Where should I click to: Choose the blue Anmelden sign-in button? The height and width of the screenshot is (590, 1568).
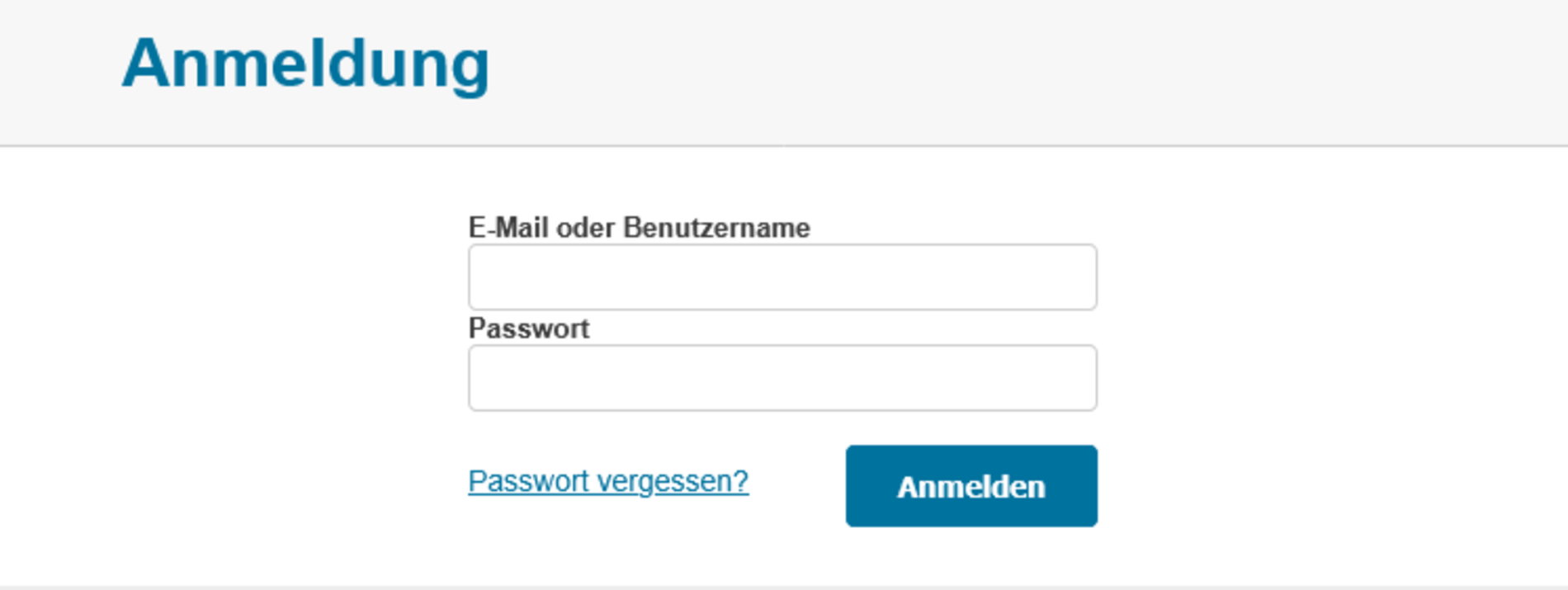(x=971, y=486)
